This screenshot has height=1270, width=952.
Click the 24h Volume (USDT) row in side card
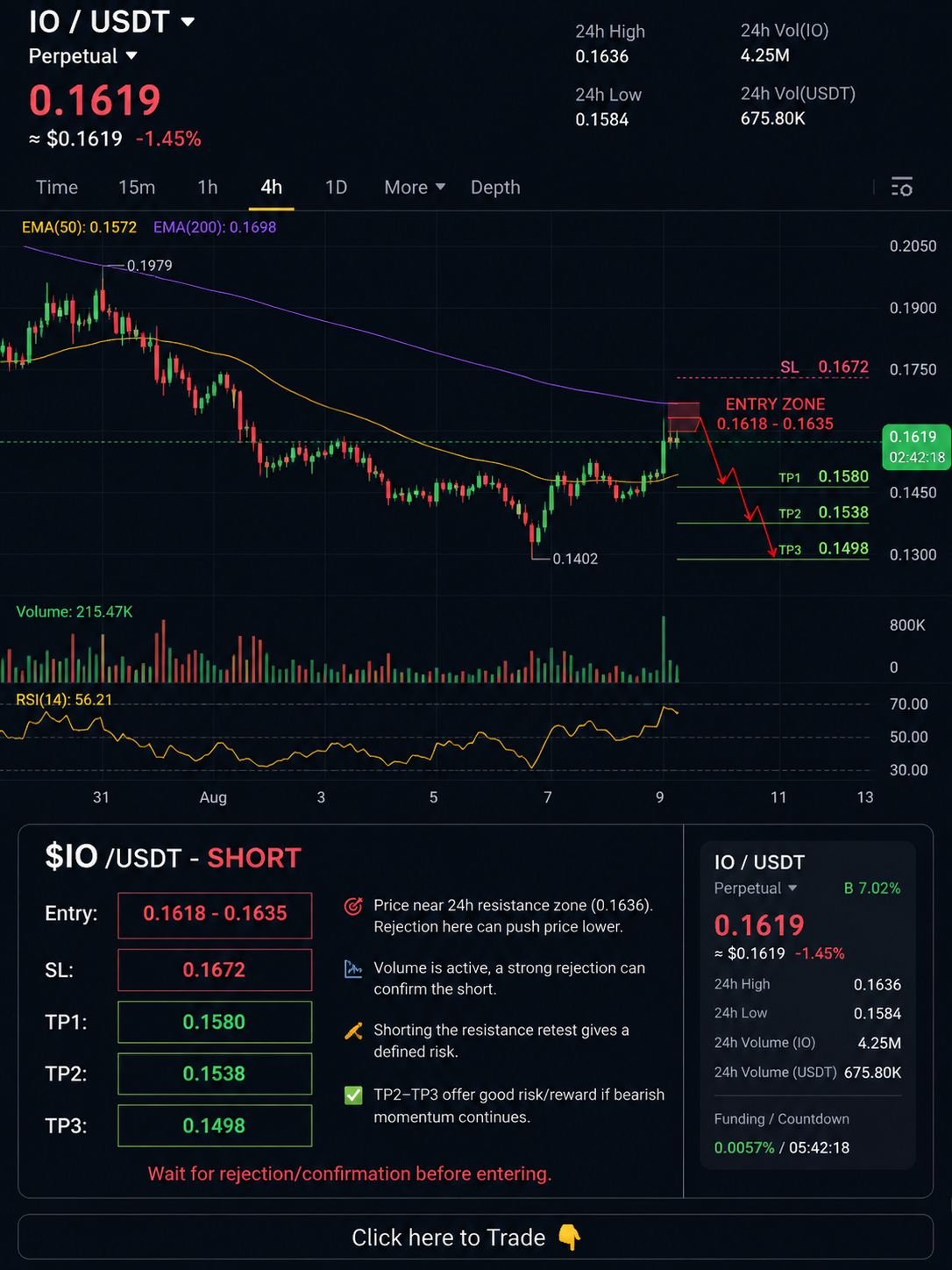pos(807,1072)
